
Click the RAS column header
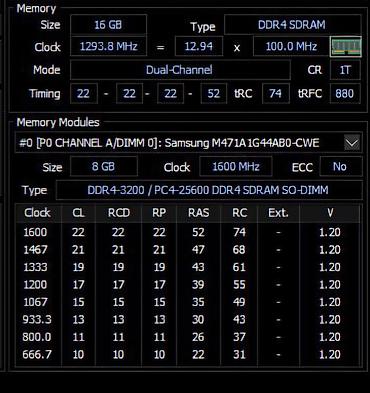tap(199, 213)
